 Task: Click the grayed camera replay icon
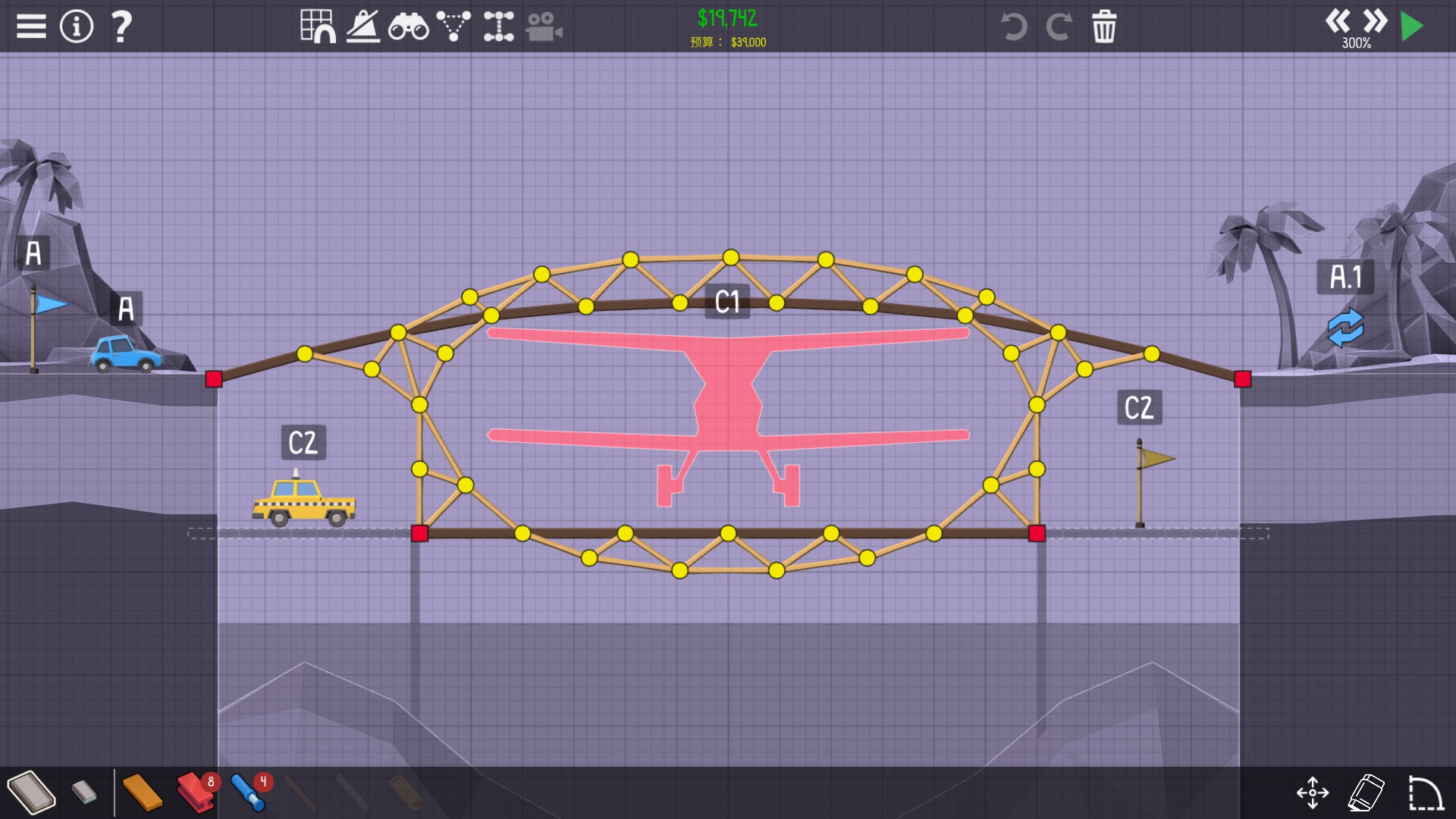pos(544,27)
